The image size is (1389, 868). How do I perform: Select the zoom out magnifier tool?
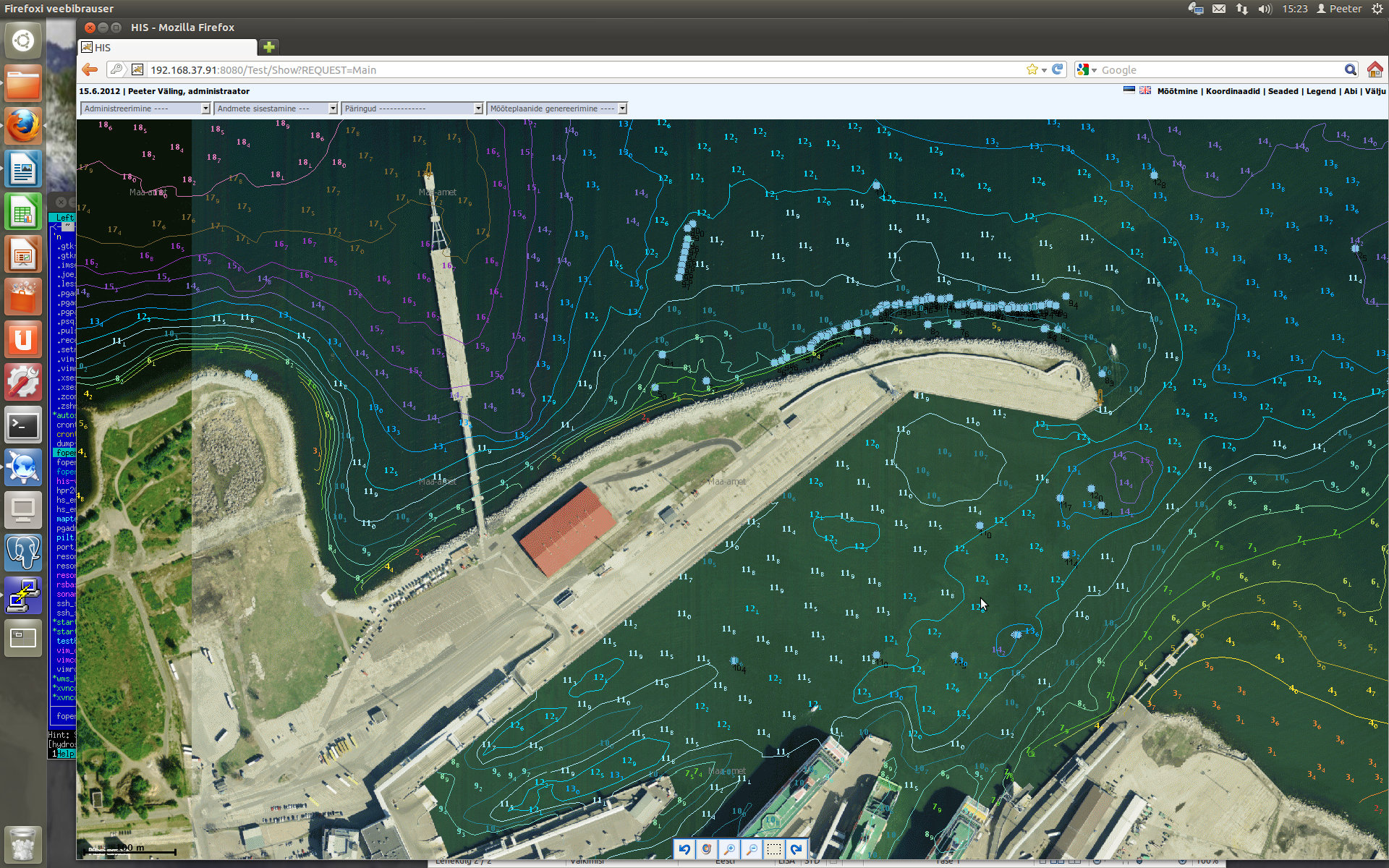click(752, 849)
